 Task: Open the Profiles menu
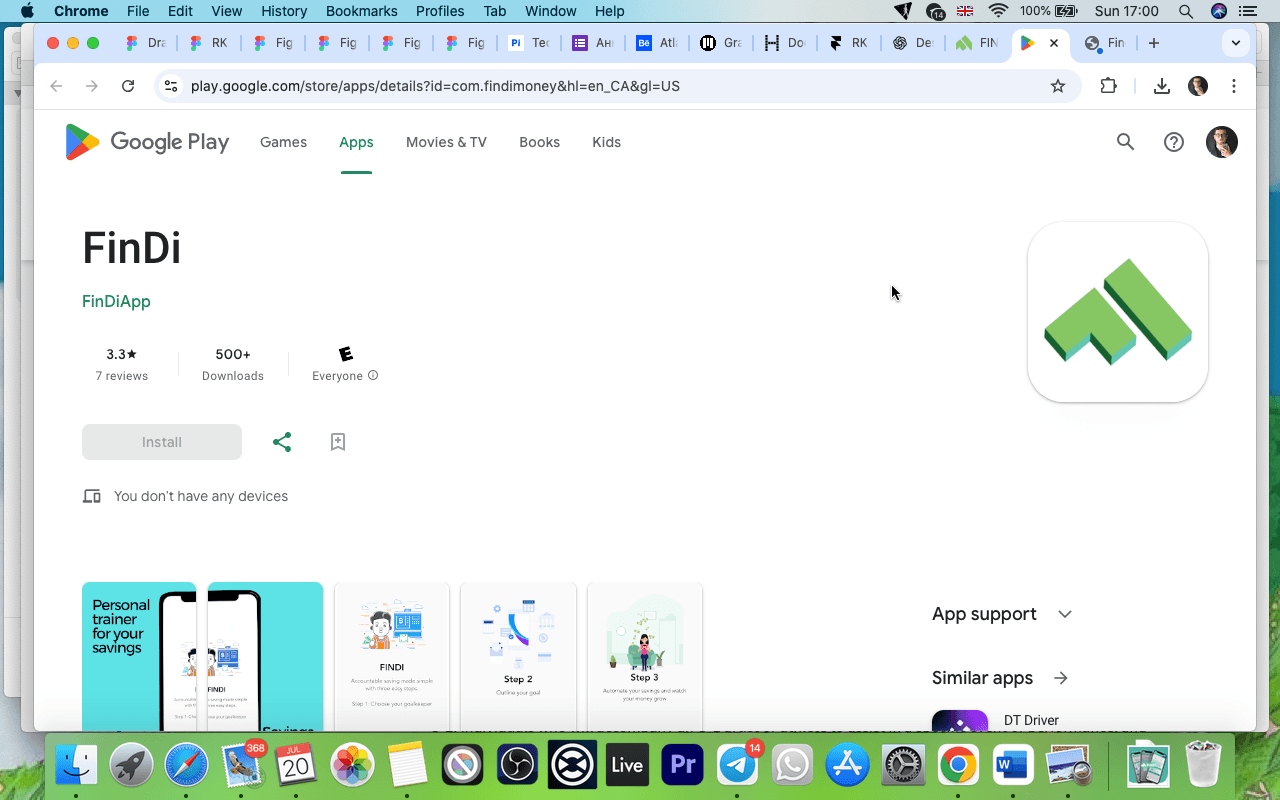(440, 11)
